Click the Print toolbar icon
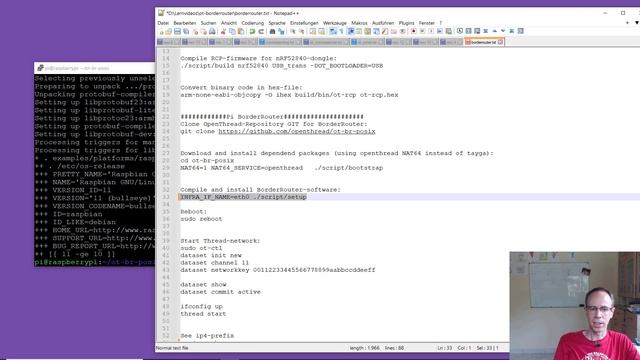The image size is (640, 360). 212,31
